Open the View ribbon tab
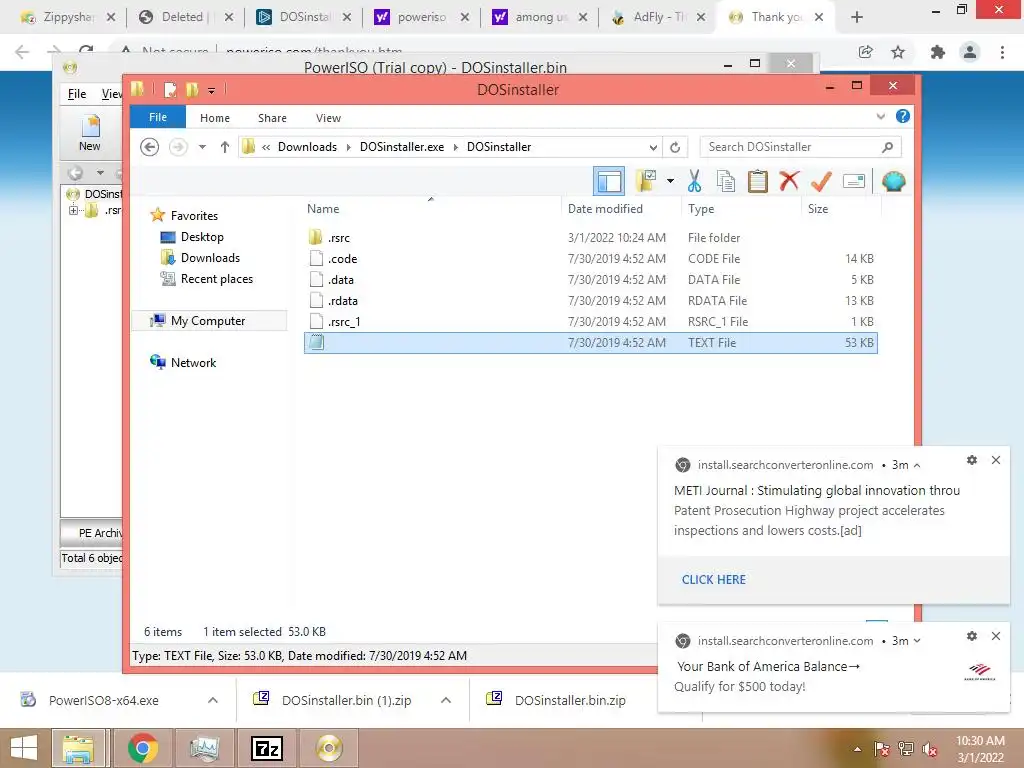The height and width of the screenshot is (768, 1024). (328, 118)
